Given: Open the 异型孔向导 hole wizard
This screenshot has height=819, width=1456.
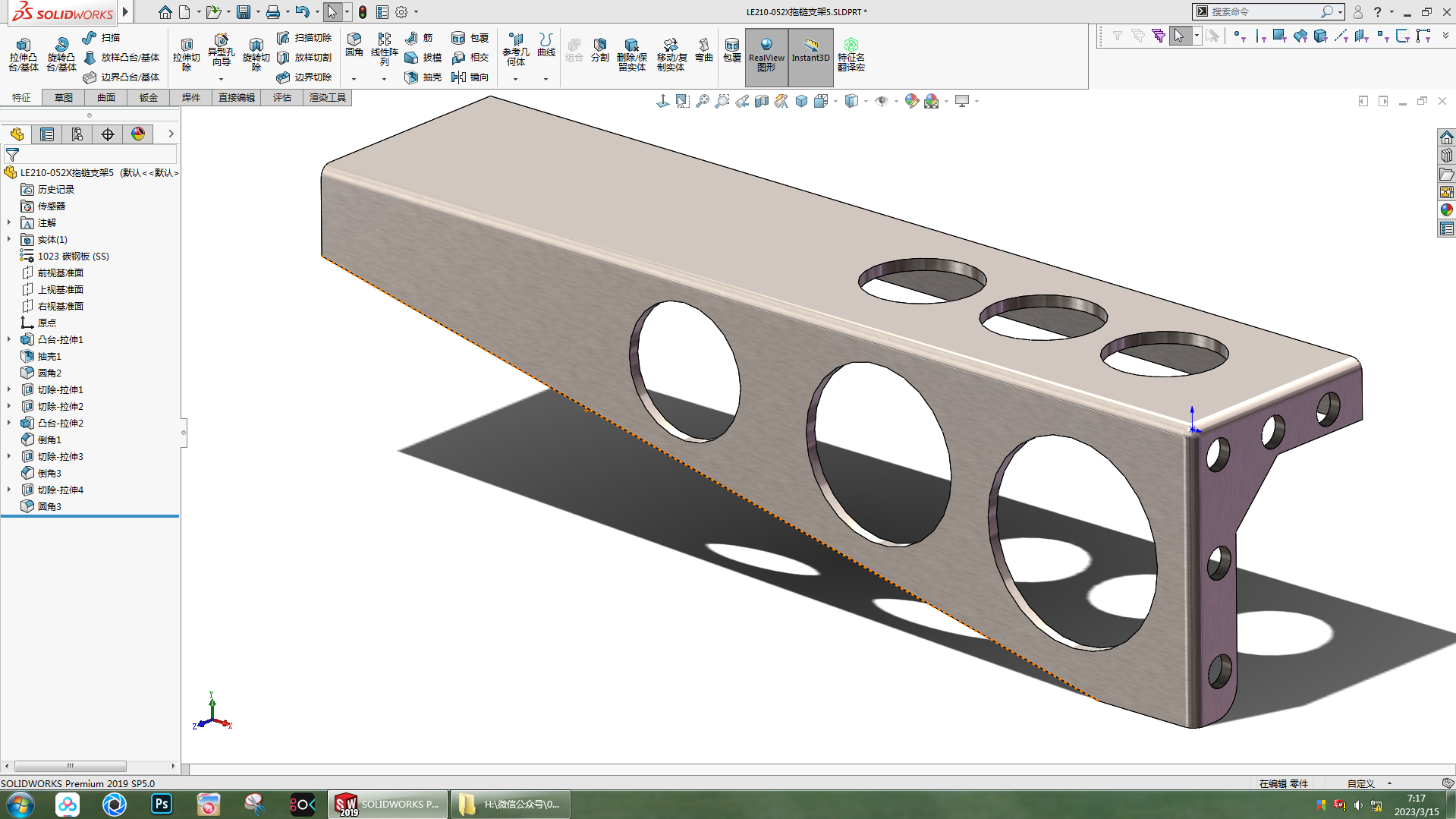Looking at the screenshot, I should pyautogui.click(x=221, y=51).
